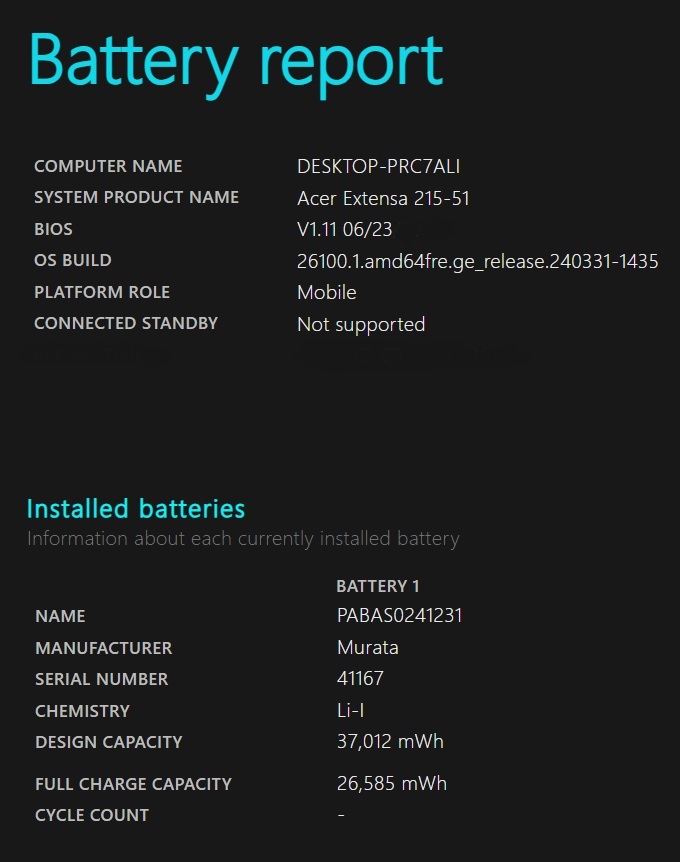Screen dimensions: 680x862
Task: Click the installed battery information subtitle
Action: point(243,539)
